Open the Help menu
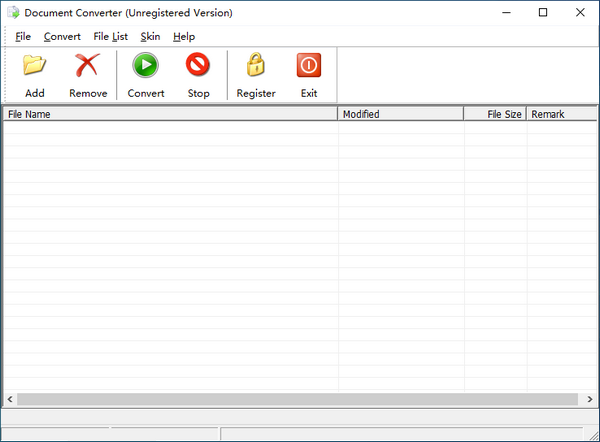The height and width of the screenshot is (442, 600). pyautogui.click(x=184, y=37)
